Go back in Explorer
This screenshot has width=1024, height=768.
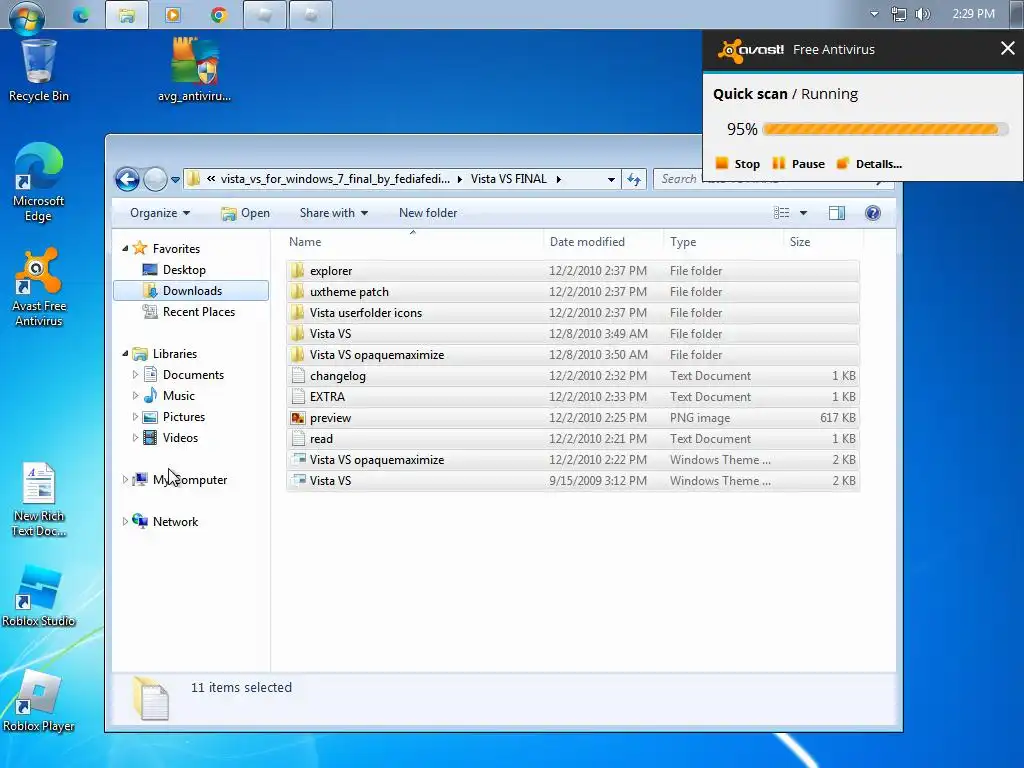(x=127, y=179)
